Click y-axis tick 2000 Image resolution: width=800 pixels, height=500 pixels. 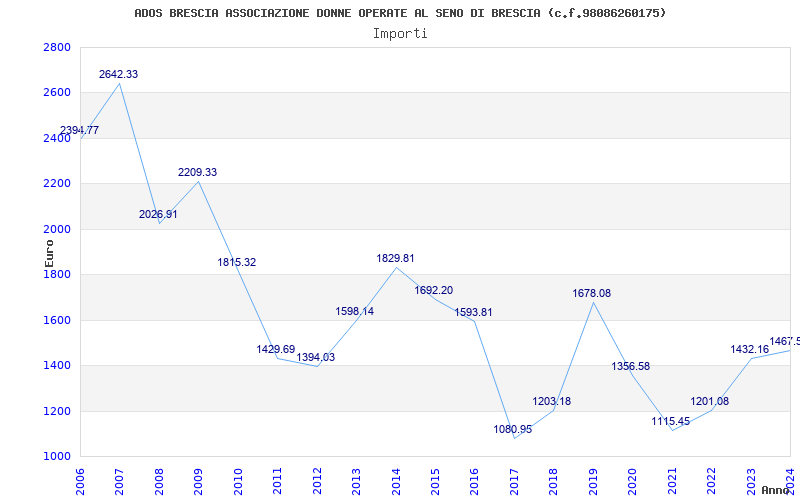(x=58, y=229)
